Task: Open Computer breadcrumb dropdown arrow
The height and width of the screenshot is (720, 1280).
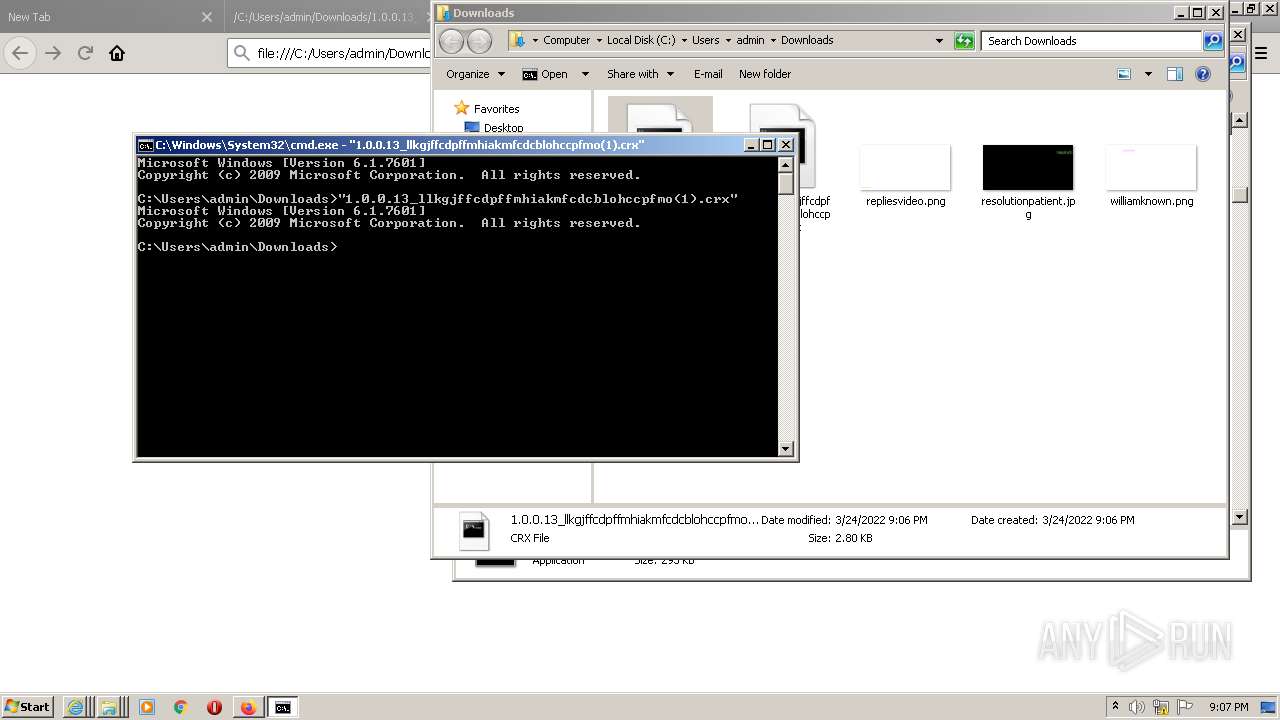Action: pyautogui.click(x=598, y=41)
